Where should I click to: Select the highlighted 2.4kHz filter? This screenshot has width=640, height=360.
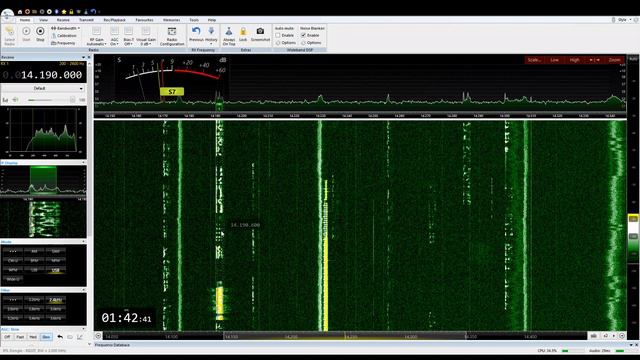tap(56, 300)
